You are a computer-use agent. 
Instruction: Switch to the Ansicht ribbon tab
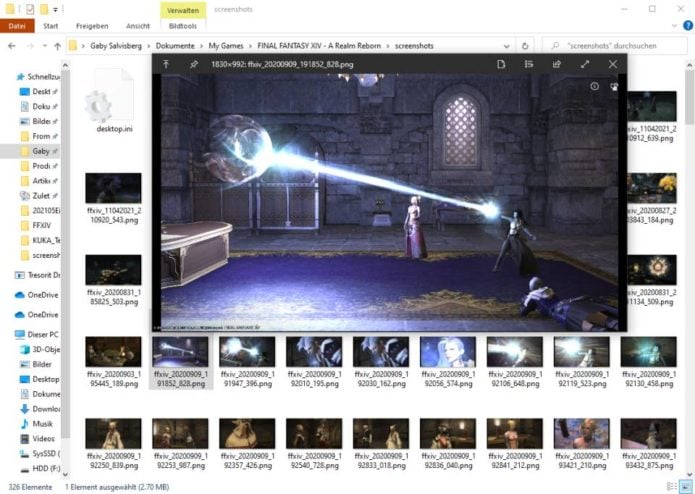(138, 26)
